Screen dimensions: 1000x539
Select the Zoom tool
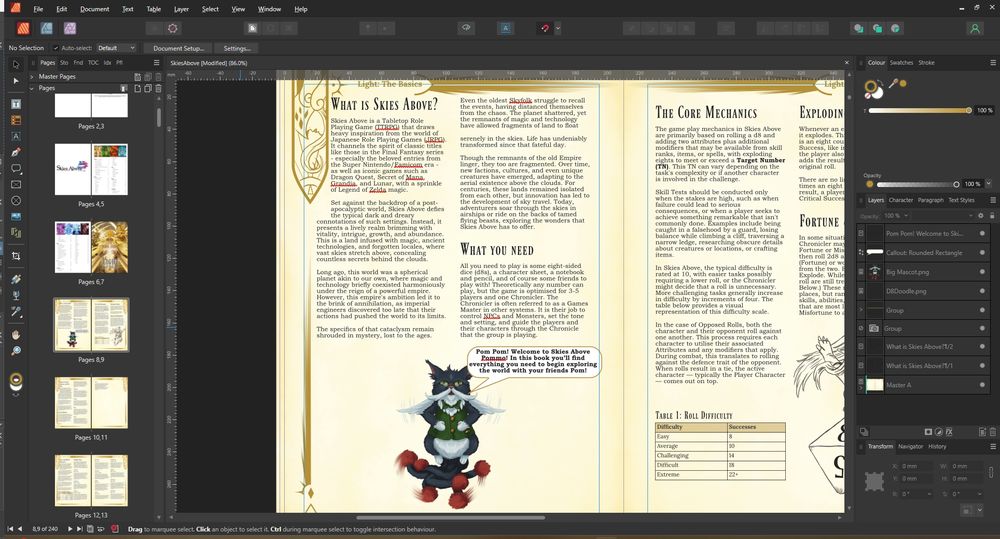pyautogui.click(x=16, y=351)
